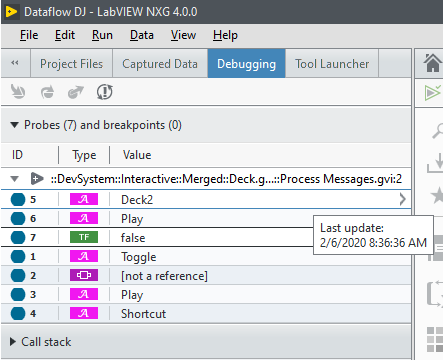Expand probe 5 details with right chevron

click(403, 199)
